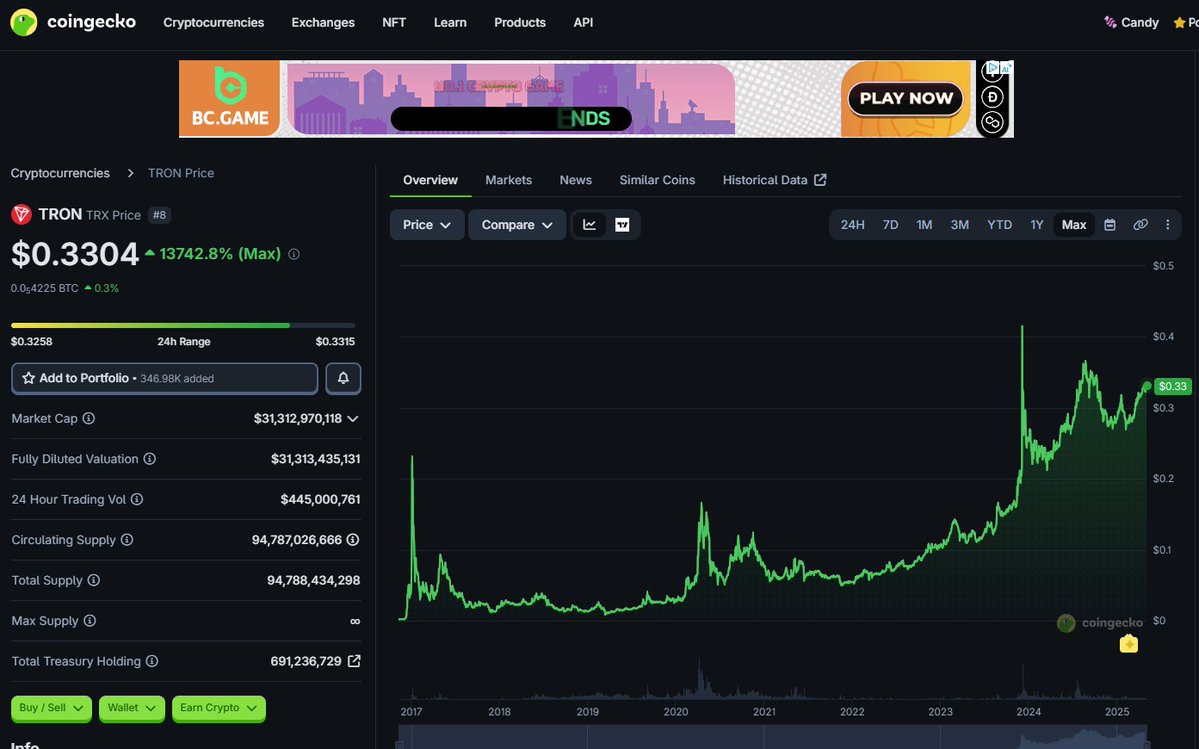
Task: Switch to the Markets tab
Action: (x=509, y=180)
